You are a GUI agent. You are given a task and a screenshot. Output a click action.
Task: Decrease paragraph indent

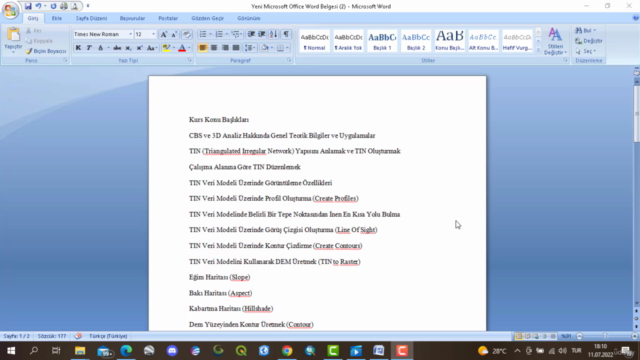[251, 34]
